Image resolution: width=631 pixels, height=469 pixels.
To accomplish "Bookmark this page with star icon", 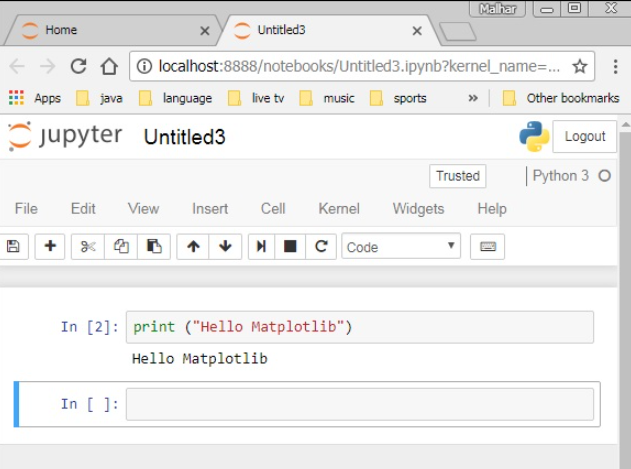I will [579, 66].
